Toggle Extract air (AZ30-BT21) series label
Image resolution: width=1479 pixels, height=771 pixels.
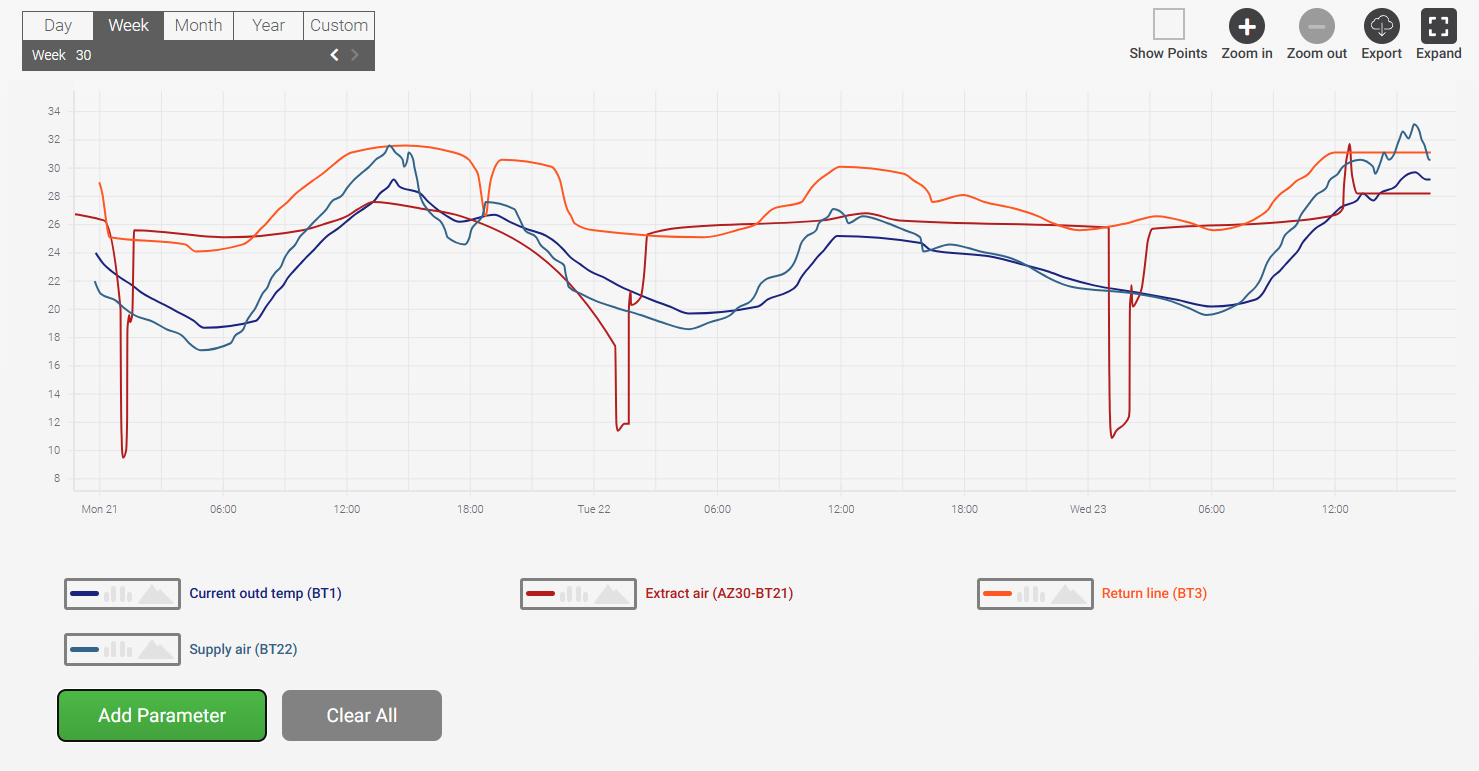tap(719, 594)
